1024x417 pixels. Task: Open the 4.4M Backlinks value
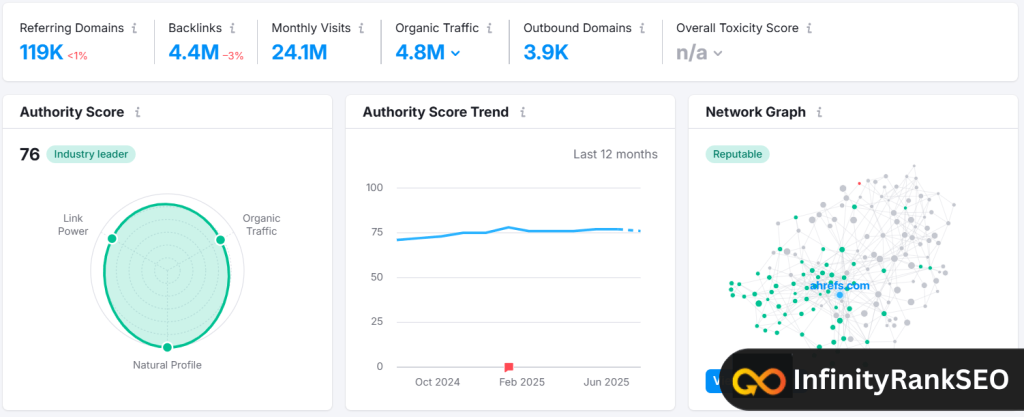(194, 53)
